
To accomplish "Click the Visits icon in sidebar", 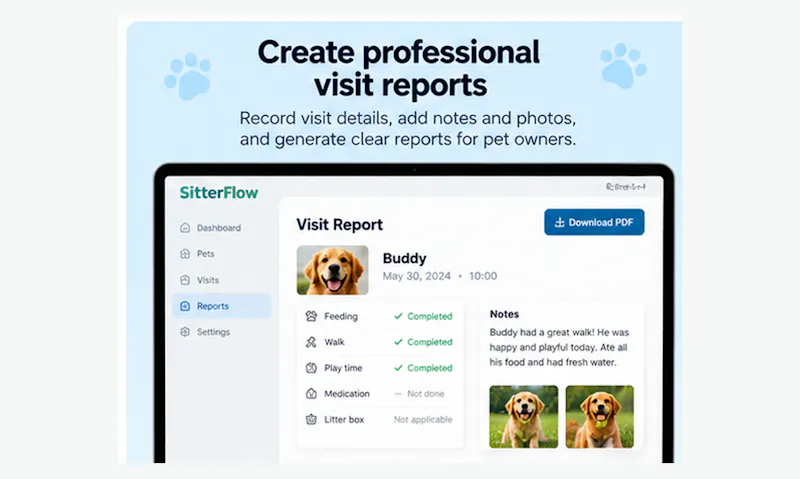I will click(185, 280).
